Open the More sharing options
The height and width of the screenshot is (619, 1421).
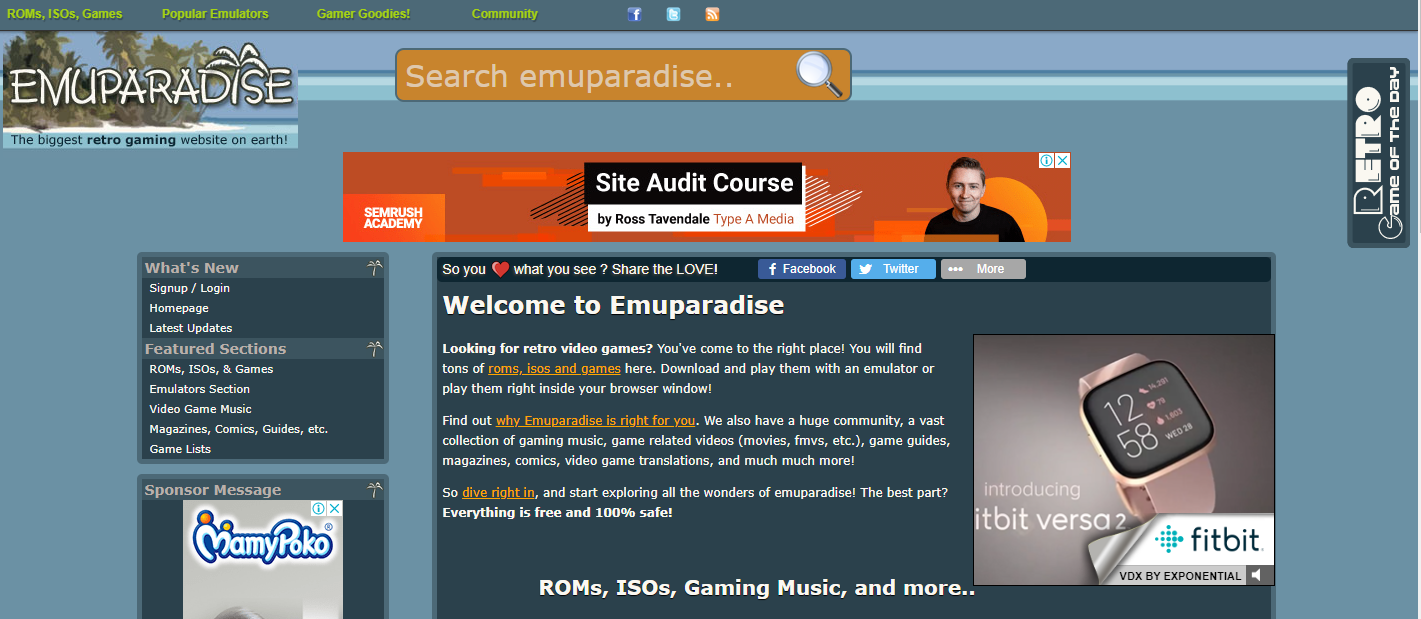tap(982, 268)
